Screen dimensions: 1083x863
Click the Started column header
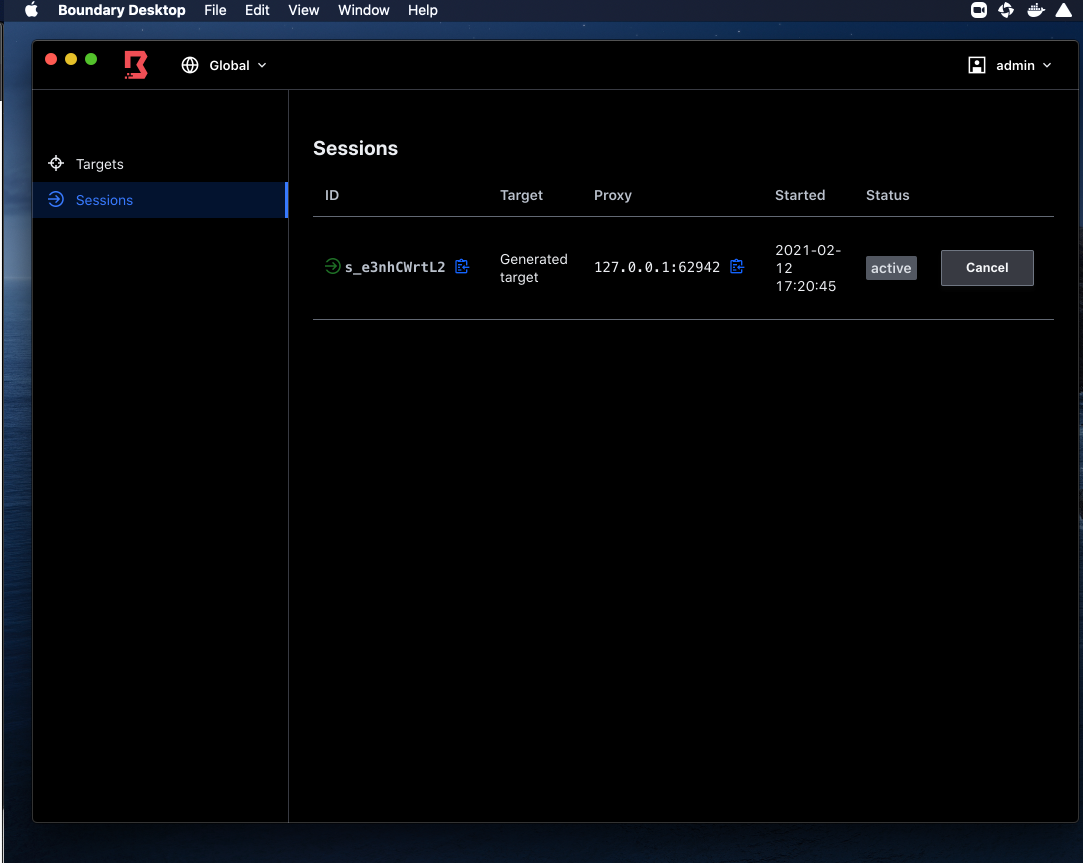click(800, 196)
